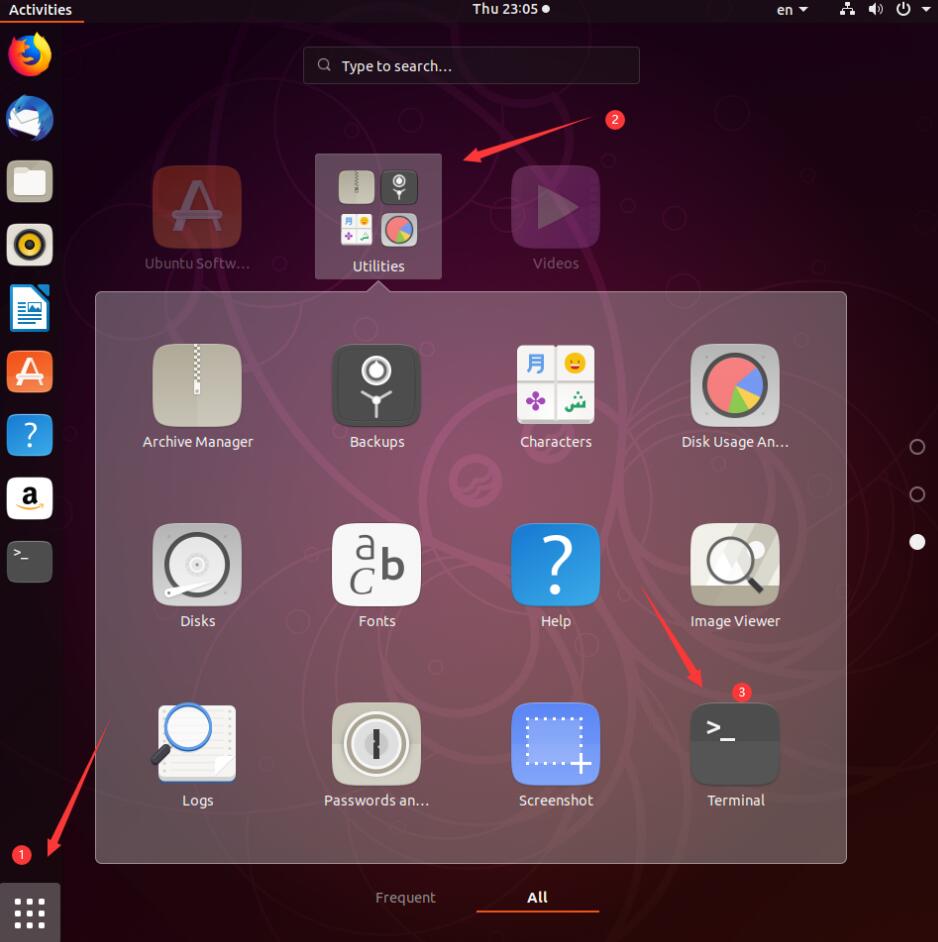Open the en language dropdown
Viewport: 938px width, 942px height.
pos(792,10)
